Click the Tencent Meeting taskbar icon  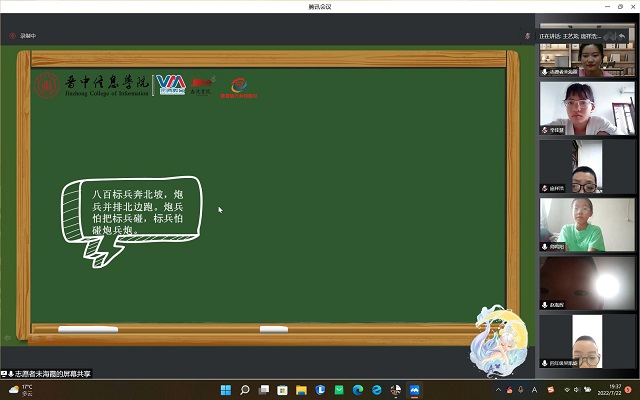pyautogui.click(x=414, y=390)
